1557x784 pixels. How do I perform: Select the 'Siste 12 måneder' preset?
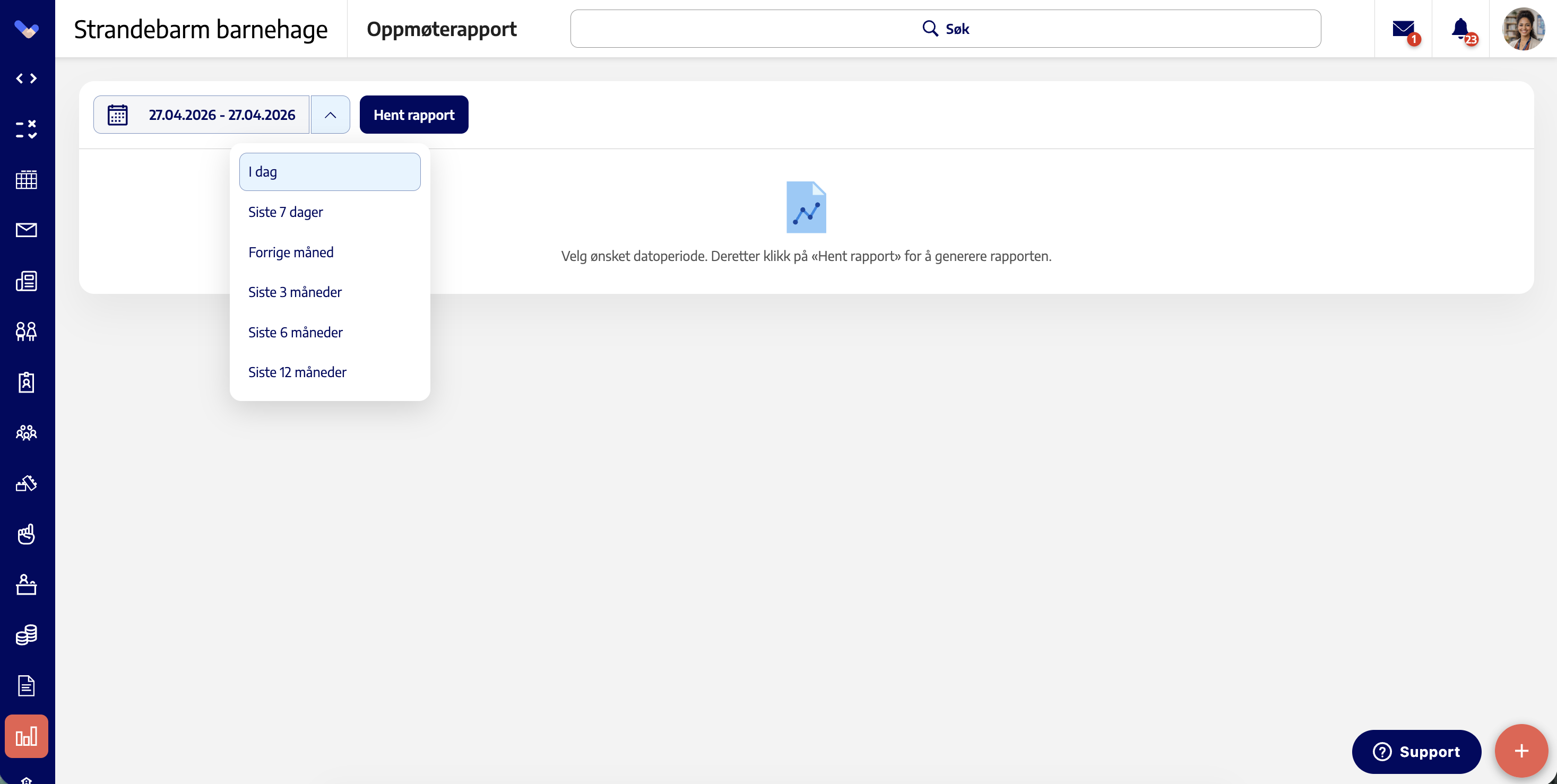(x=330, y=373)
